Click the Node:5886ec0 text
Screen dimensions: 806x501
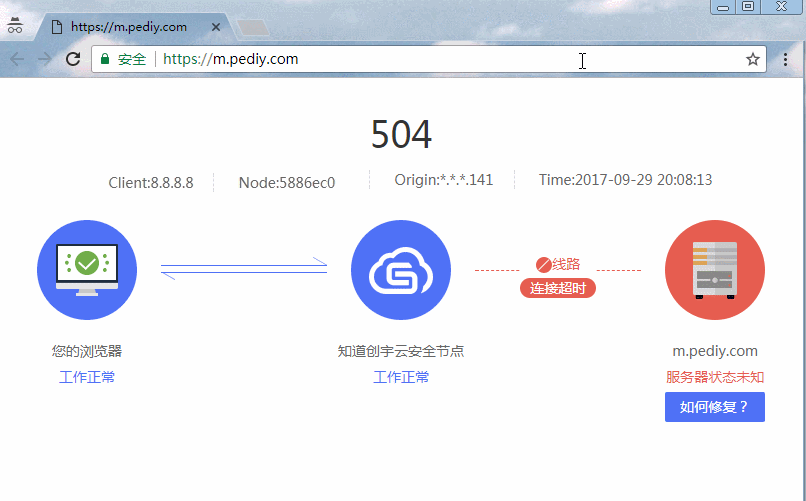pos(287,182)
